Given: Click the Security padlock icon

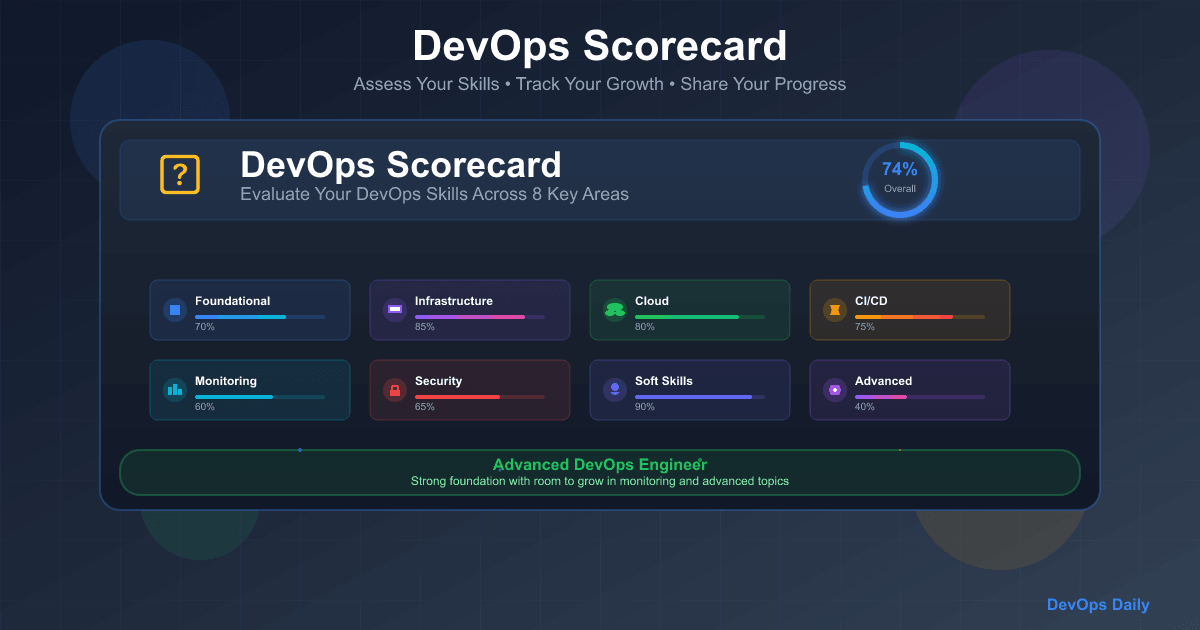Looking at the screenshot, I should pyautogui.click(x=394, y=391).
